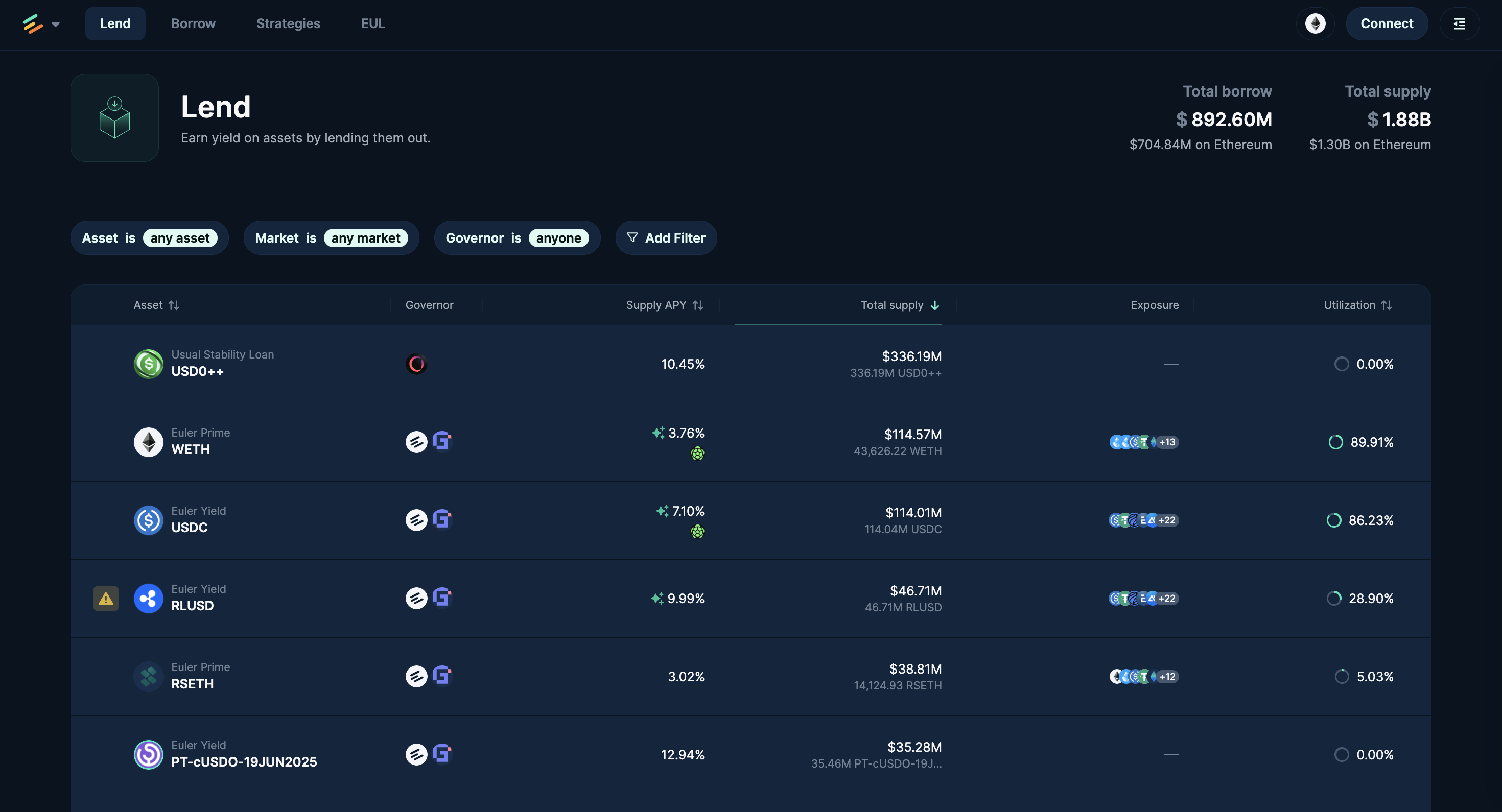Viewport: 1502px width, 812px height.
Task: Click the Usual governor icon for USD0++
Action: (x=416, y=364)
